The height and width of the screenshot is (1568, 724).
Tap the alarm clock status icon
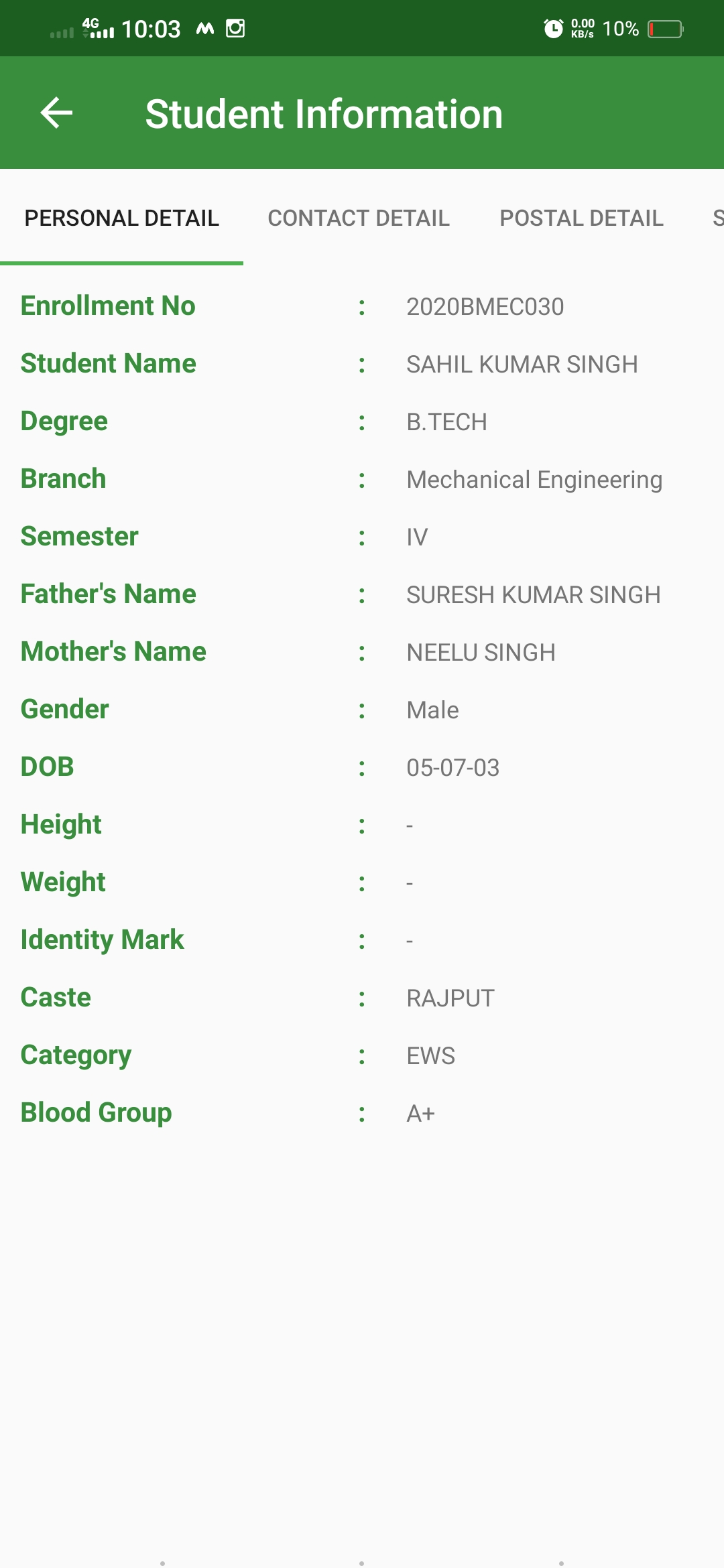[553, 29]
